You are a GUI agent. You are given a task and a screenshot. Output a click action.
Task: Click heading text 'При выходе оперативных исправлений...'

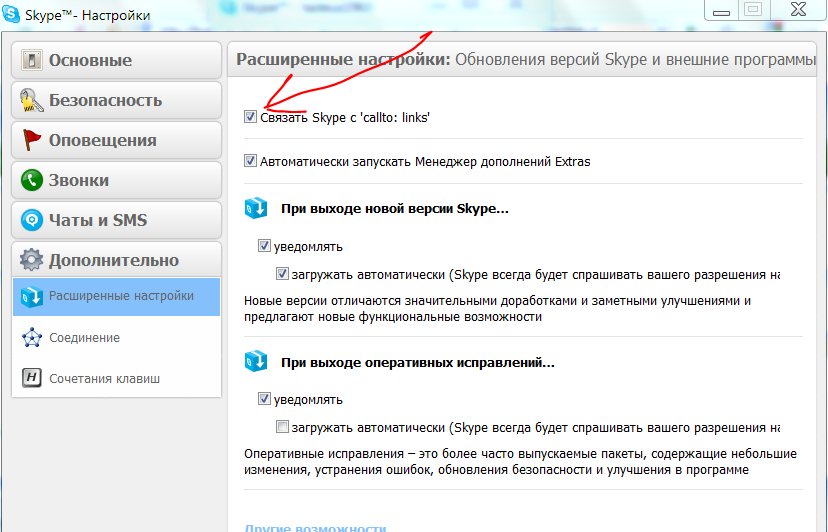point(418,362)
